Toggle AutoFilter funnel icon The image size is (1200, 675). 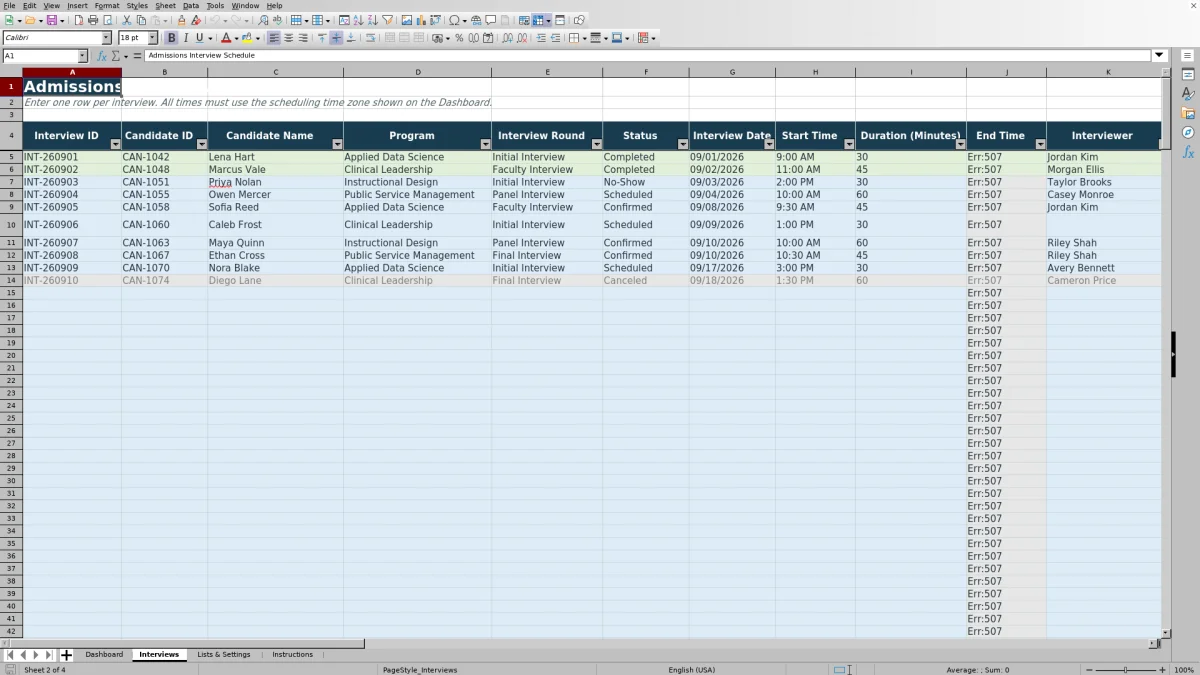[387, 20]
